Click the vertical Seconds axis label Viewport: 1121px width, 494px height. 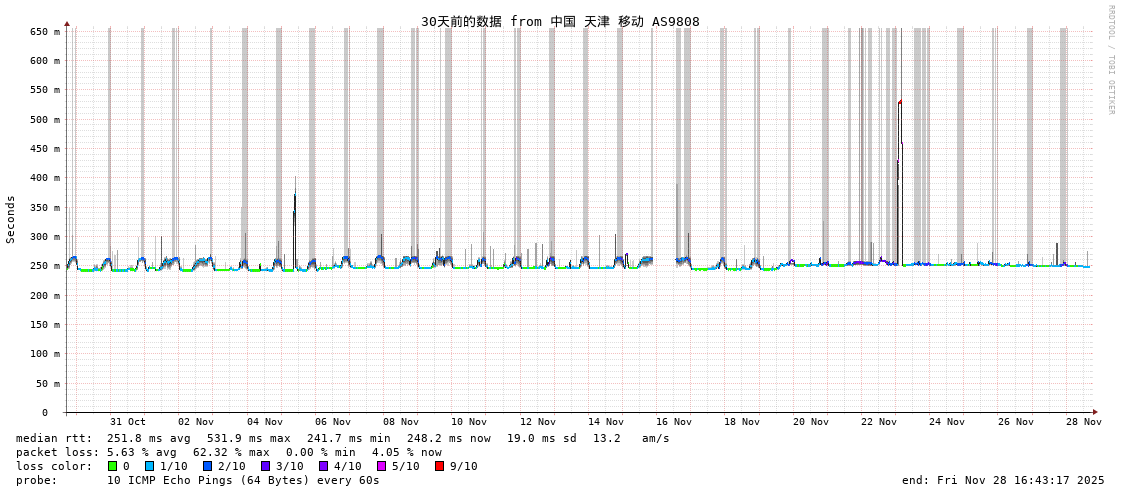click(x=11, y=219)
